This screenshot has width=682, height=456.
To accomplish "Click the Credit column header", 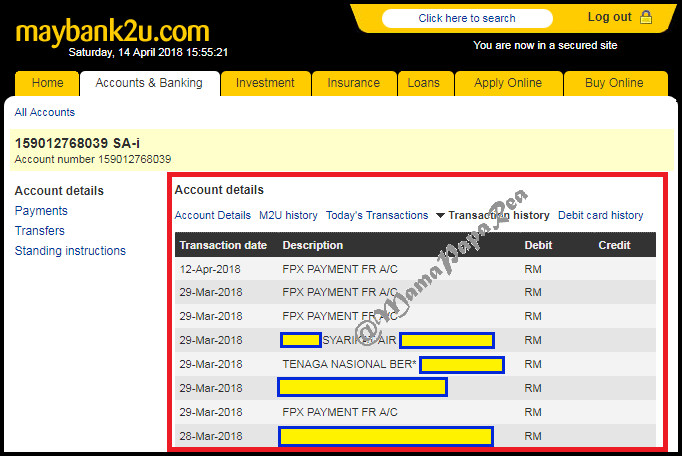I will (615, 245).
